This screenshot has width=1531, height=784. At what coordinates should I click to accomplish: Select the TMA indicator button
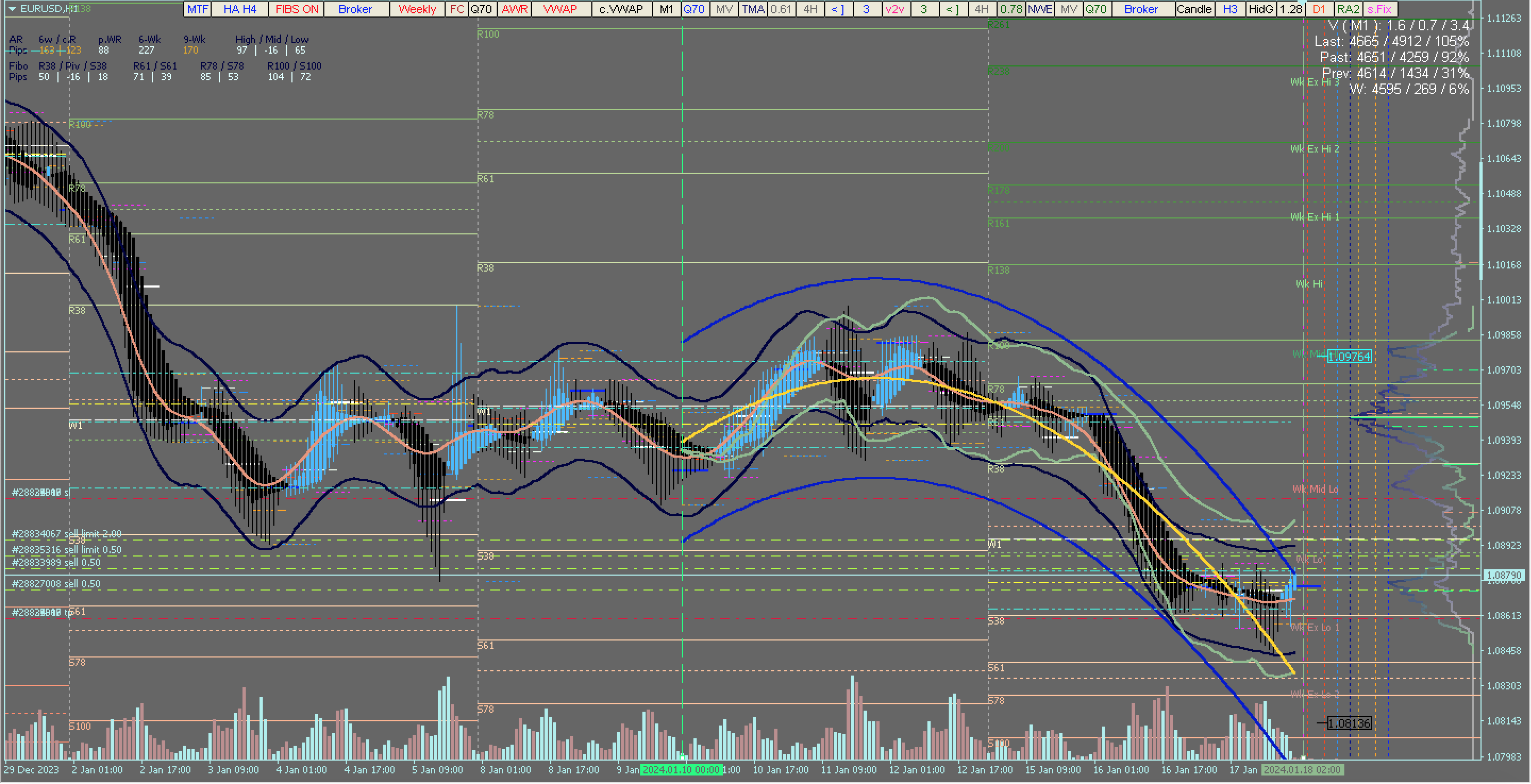(752, 9)
